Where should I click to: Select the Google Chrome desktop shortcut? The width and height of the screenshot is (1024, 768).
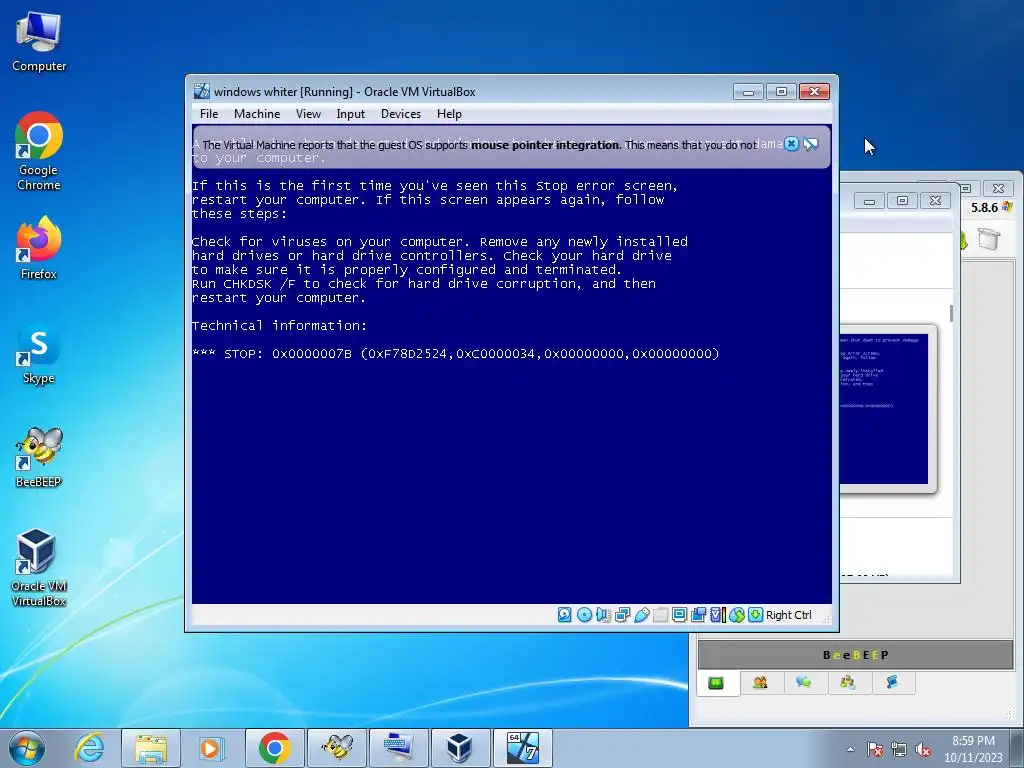(x=39, y=152)
